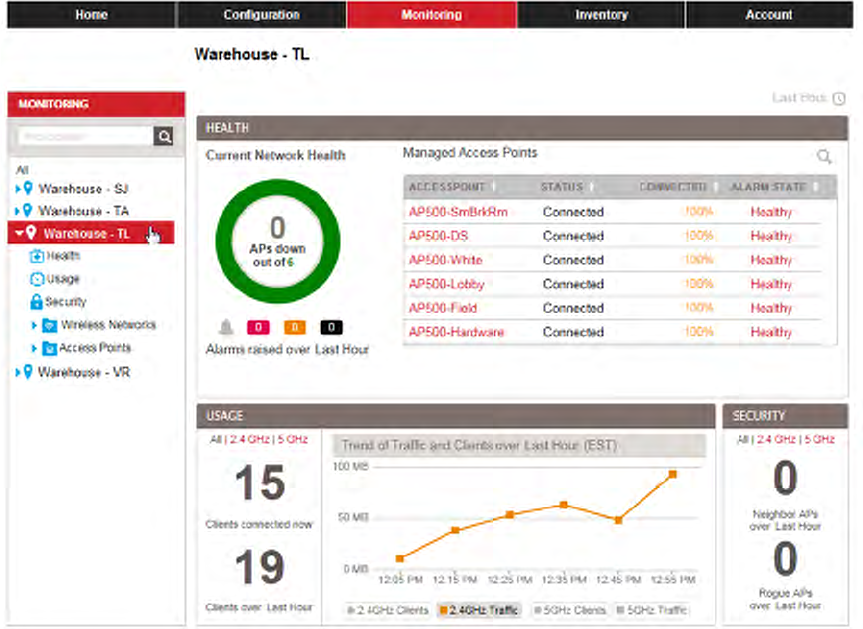The height and width of the screenshot is (629, 863).
Task: Open AP500-SmBrkRm access point link
Action: 458,212
